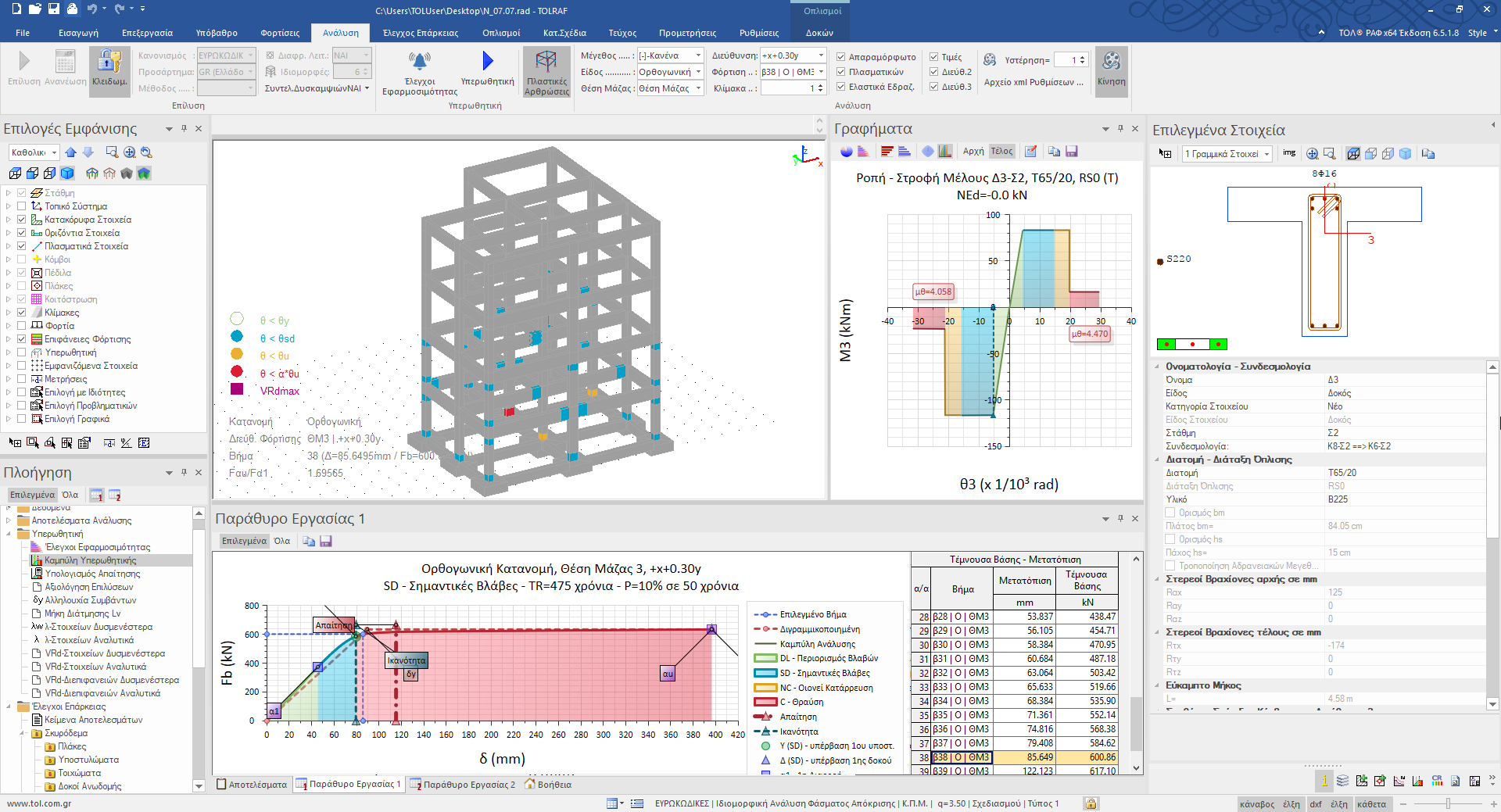Click the save icon in Παράθυρο Εργασίας 1
1501x812 pixels.
point(326,542)
